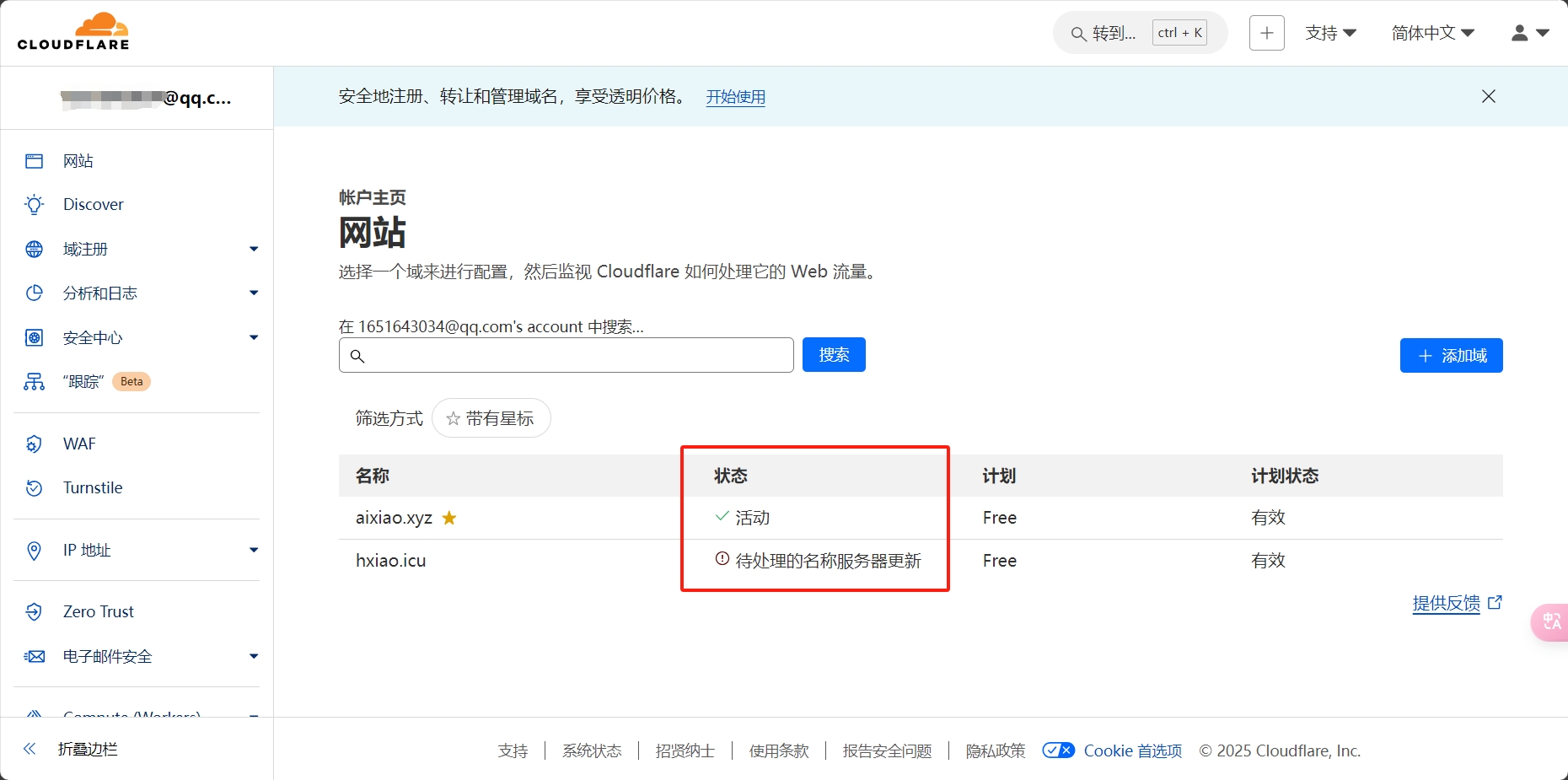Image resolution: width=1568 pixels, height=780 pixels.
Task: Click the 域注册 globe icon
Action: click(34, 249)
